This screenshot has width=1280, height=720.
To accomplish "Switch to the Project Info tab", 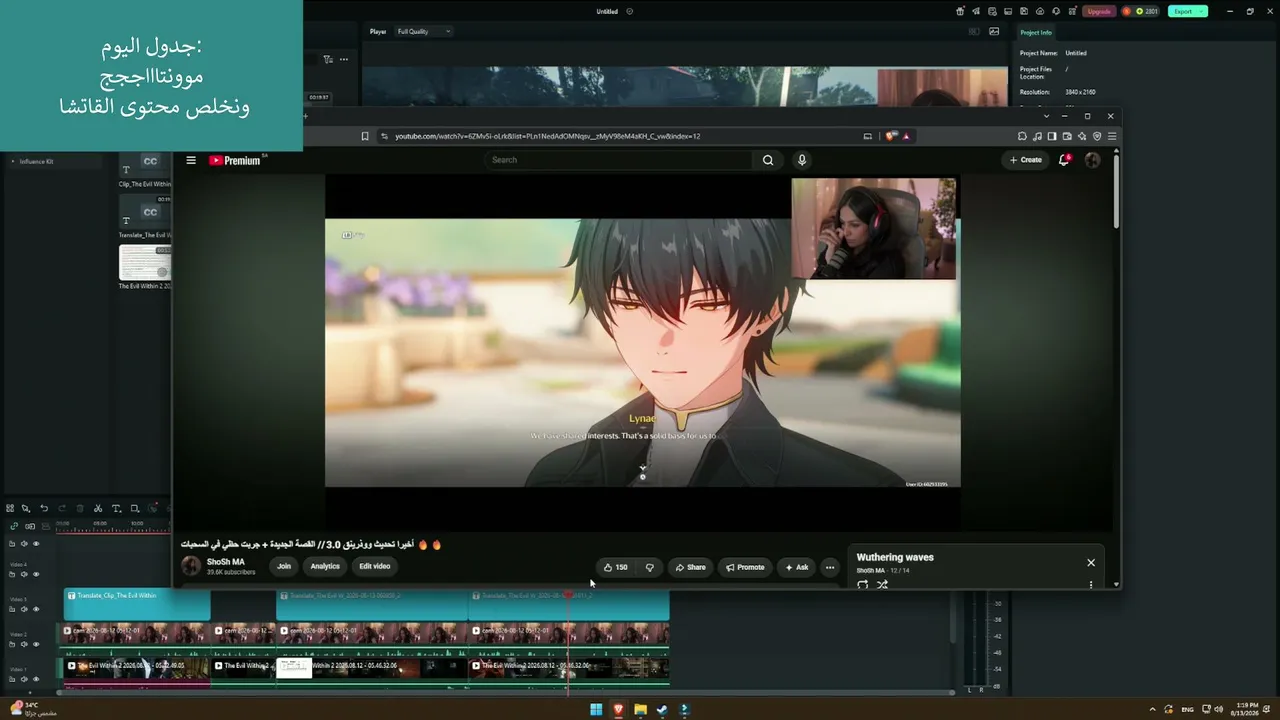I will [1036, 32].
